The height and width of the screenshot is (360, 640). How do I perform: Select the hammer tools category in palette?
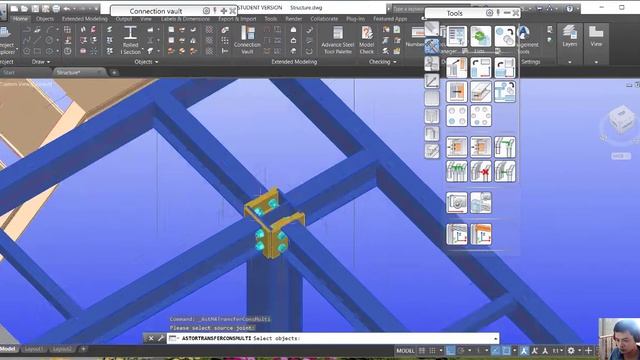pyautogui.click(x=431, y=46)
